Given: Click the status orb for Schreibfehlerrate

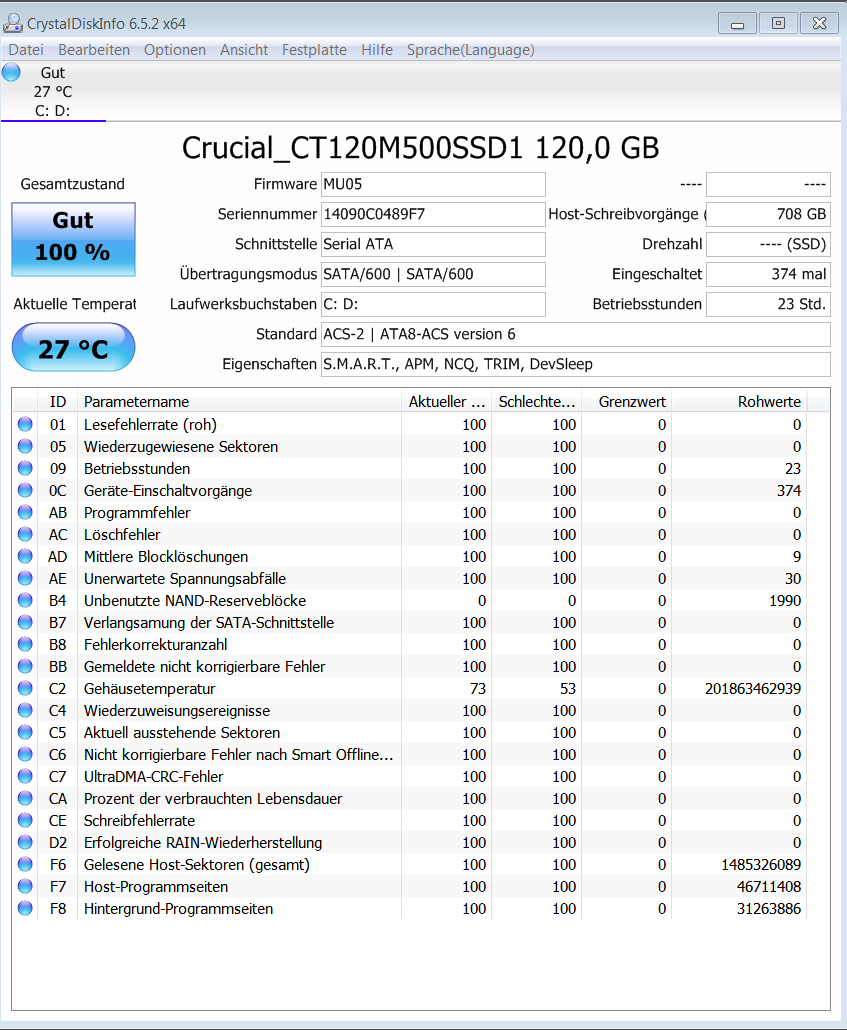Looking at the screenshot, I should coord(25,820).
